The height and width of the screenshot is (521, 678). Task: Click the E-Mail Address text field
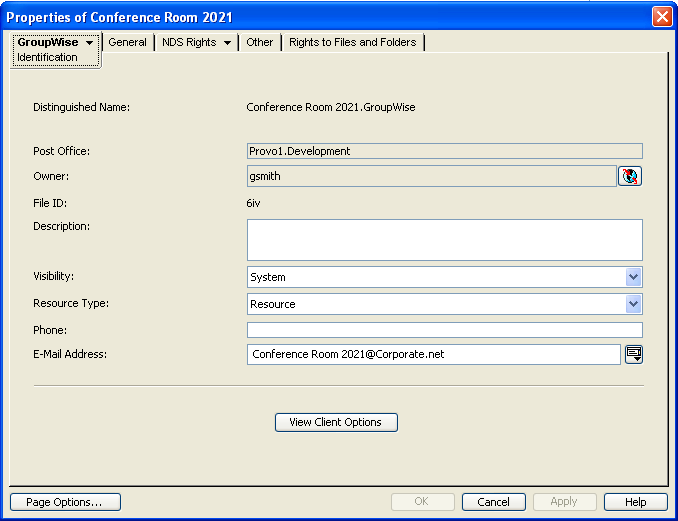pos(433,354)
